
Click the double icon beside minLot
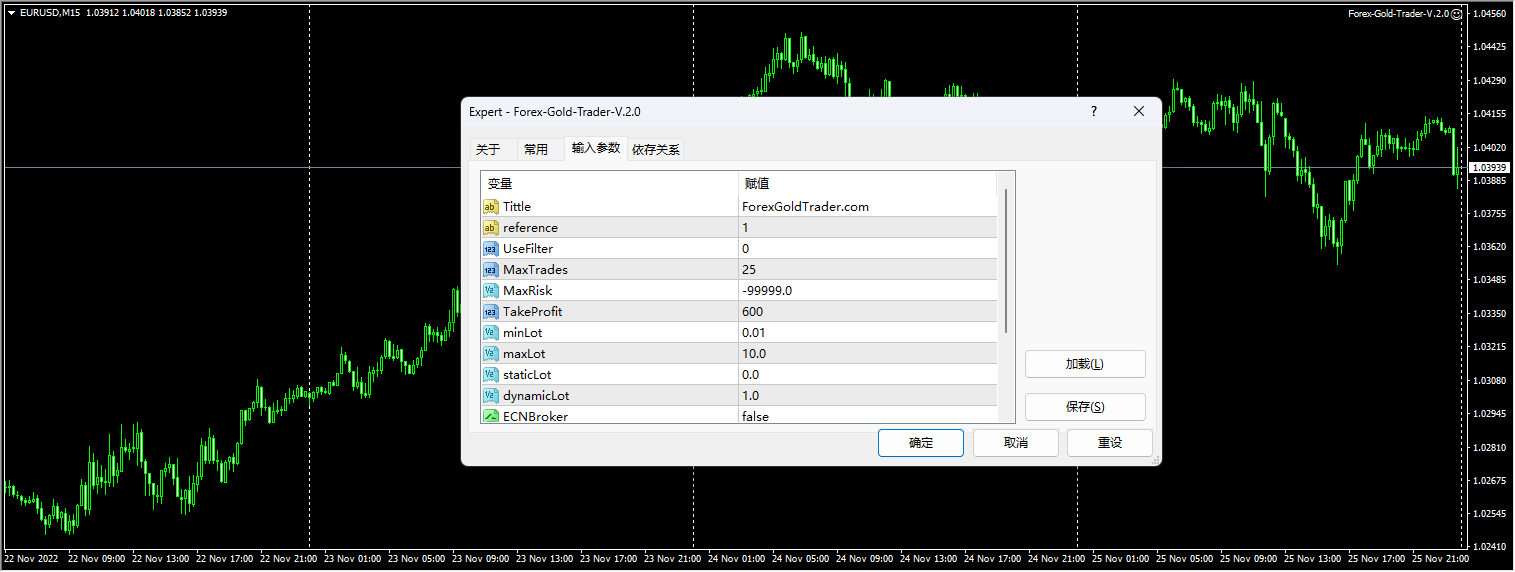click(491, 333)
